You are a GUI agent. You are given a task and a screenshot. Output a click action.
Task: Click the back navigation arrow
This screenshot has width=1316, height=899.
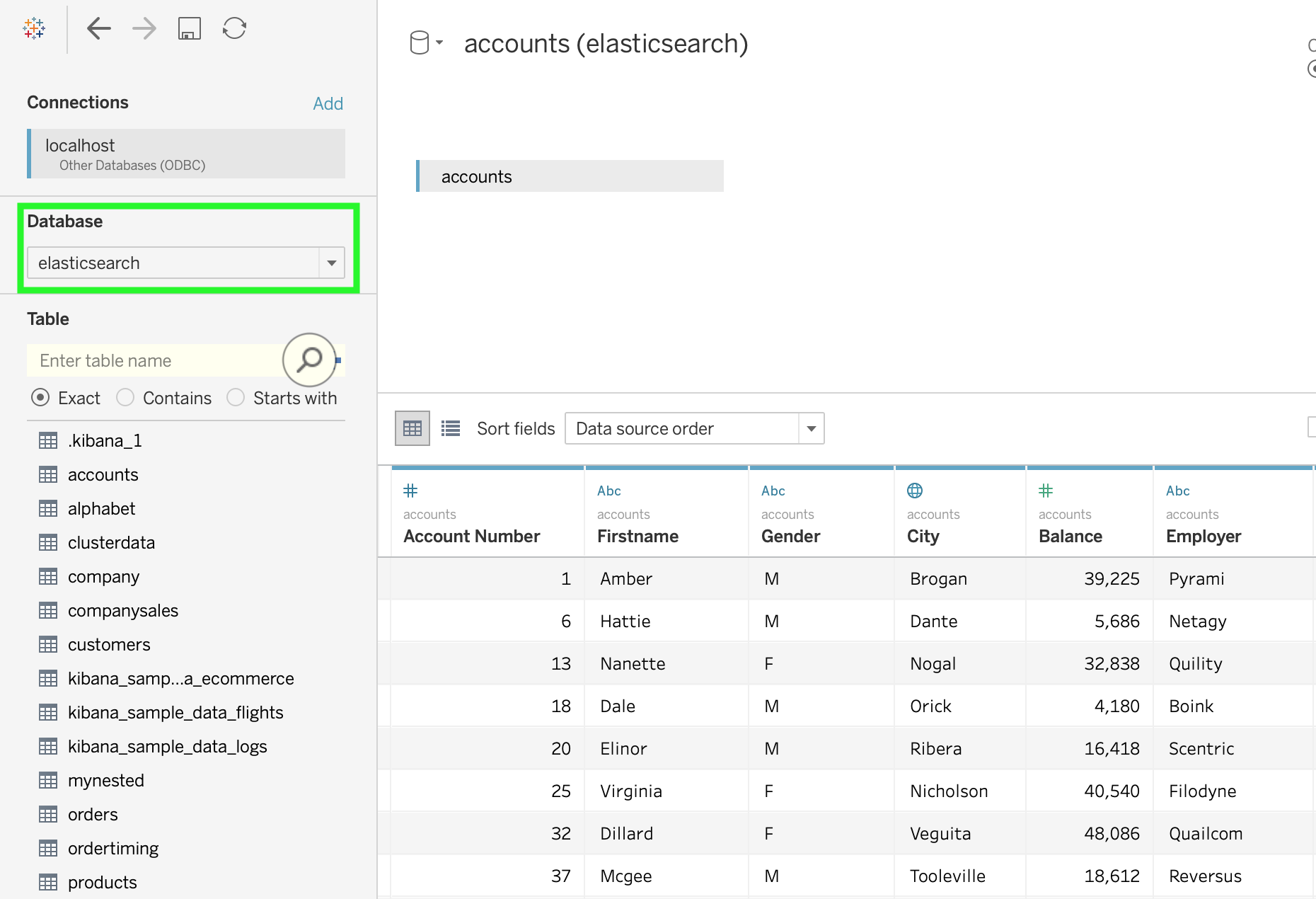click(99, 28)
